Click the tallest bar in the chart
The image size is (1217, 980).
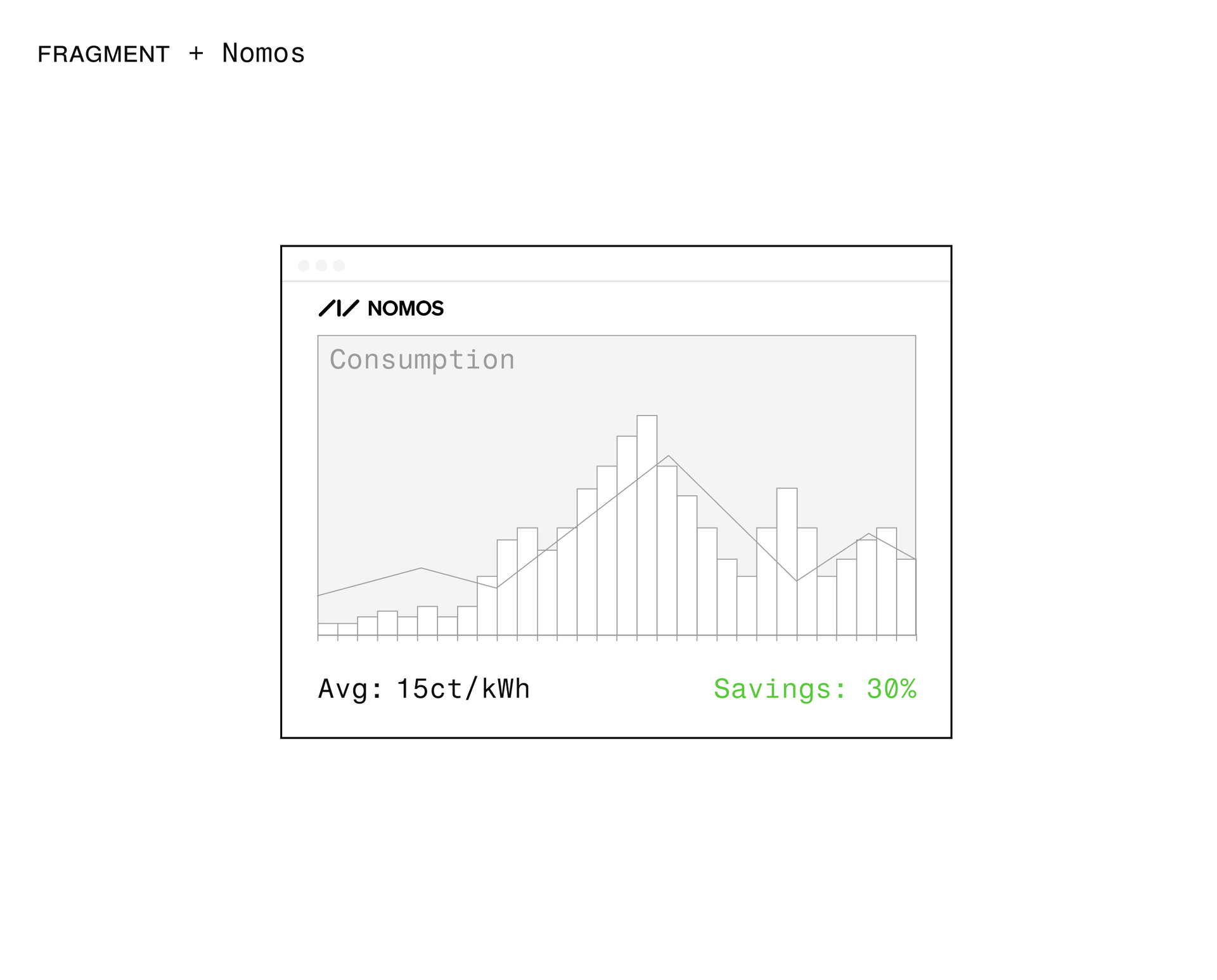coord(647,526)
